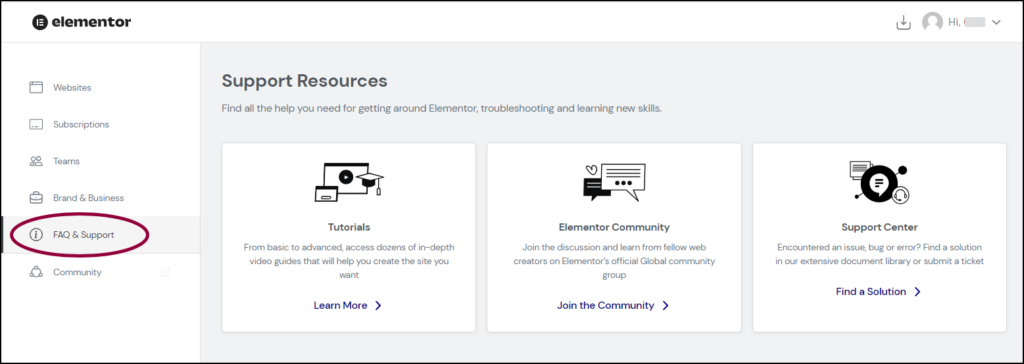Click the Join the Community link

pyautogui.click(x=605, y=305)
